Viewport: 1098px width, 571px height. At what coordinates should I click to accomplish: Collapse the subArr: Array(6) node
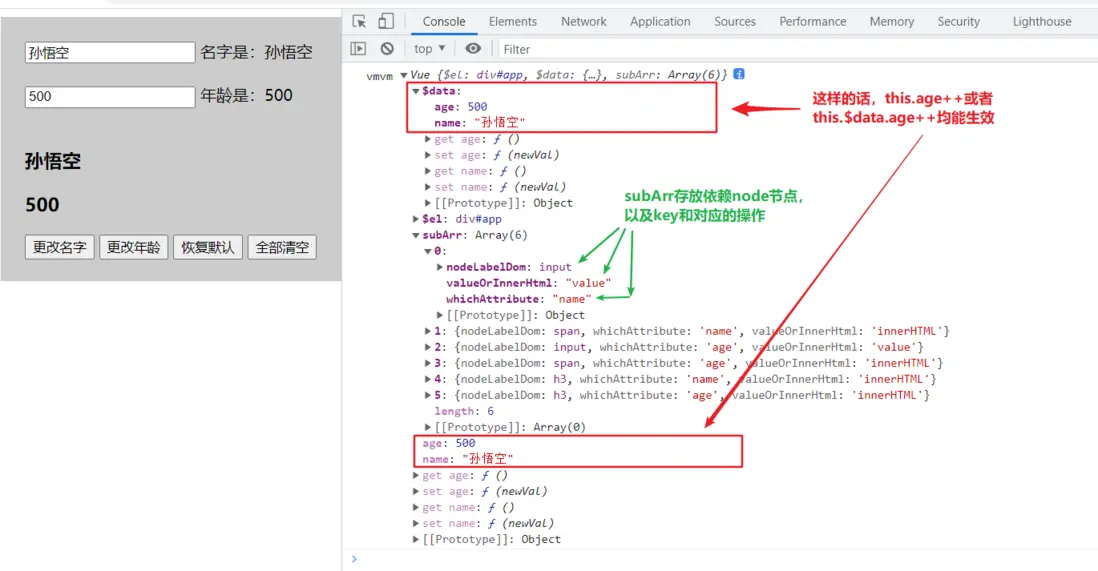click(416, 235)
